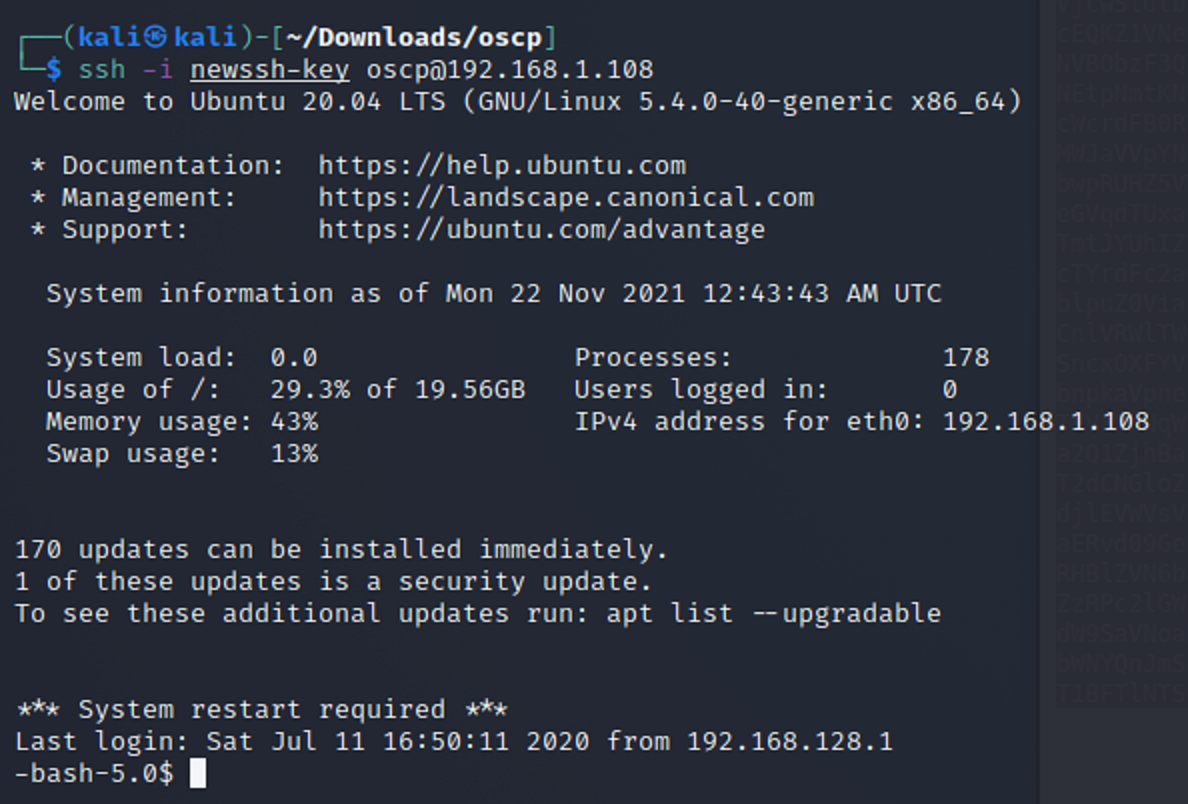The image size is (1188, 804).
Task: Click the Processes count 178
Action: click(x=966, y=357)
